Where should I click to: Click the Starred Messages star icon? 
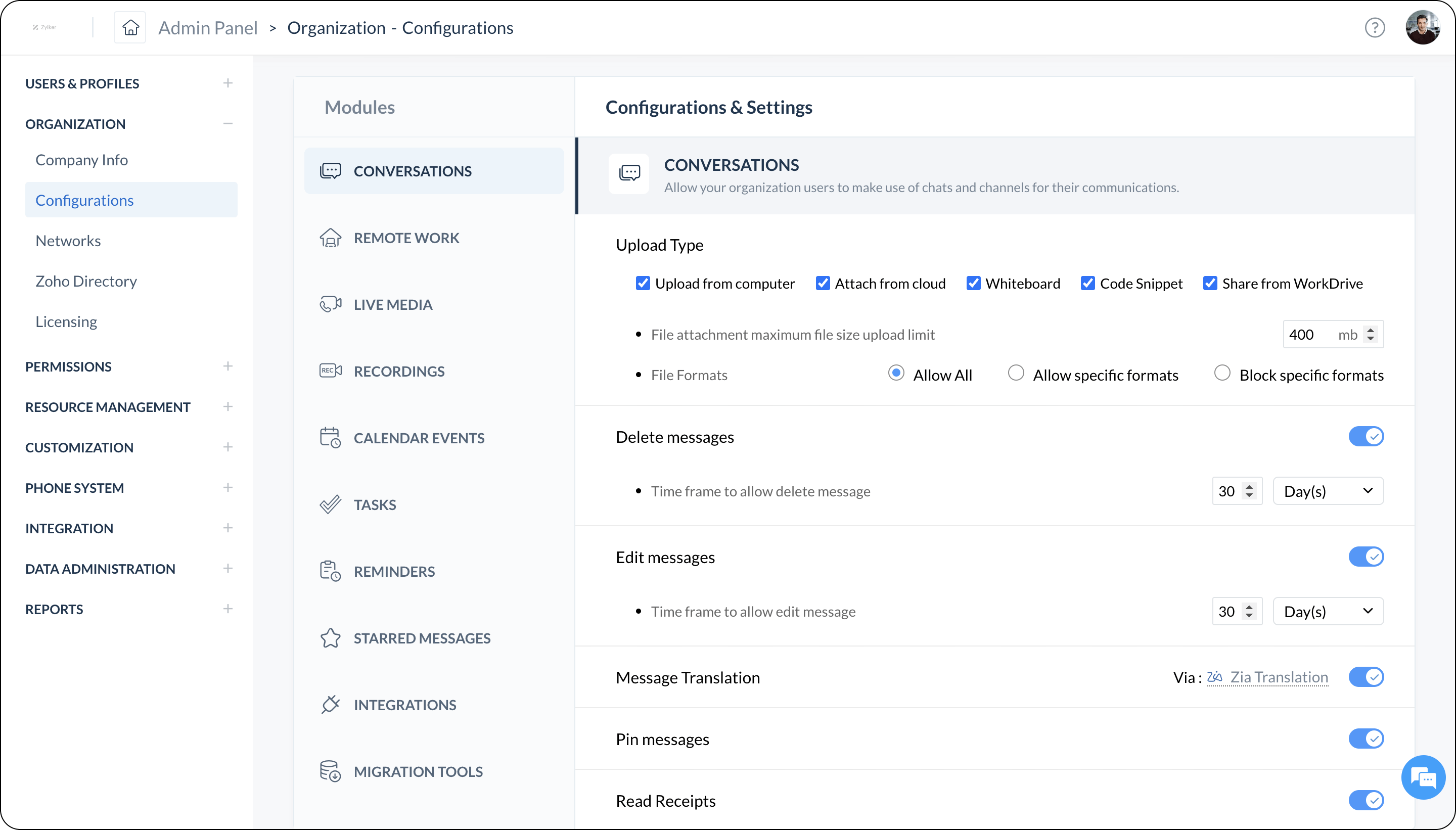tap(330, 638)
